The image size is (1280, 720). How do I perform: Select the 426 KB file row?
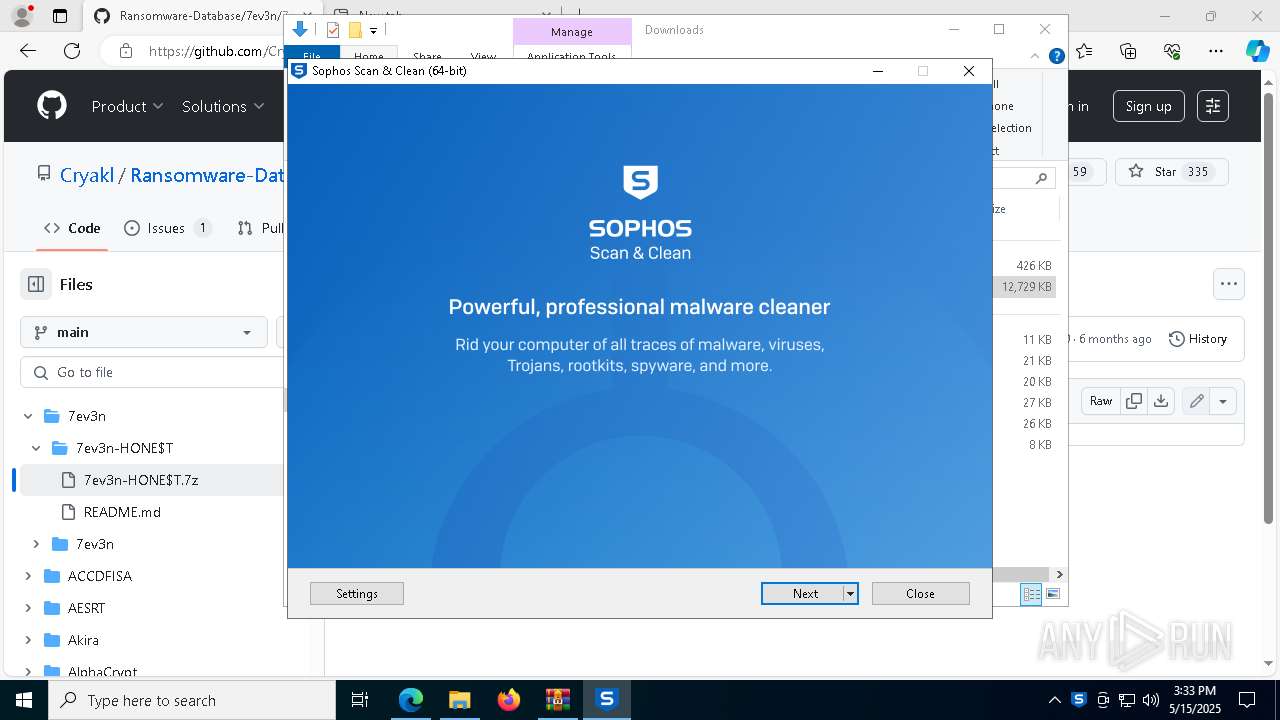pos(1026,266)
